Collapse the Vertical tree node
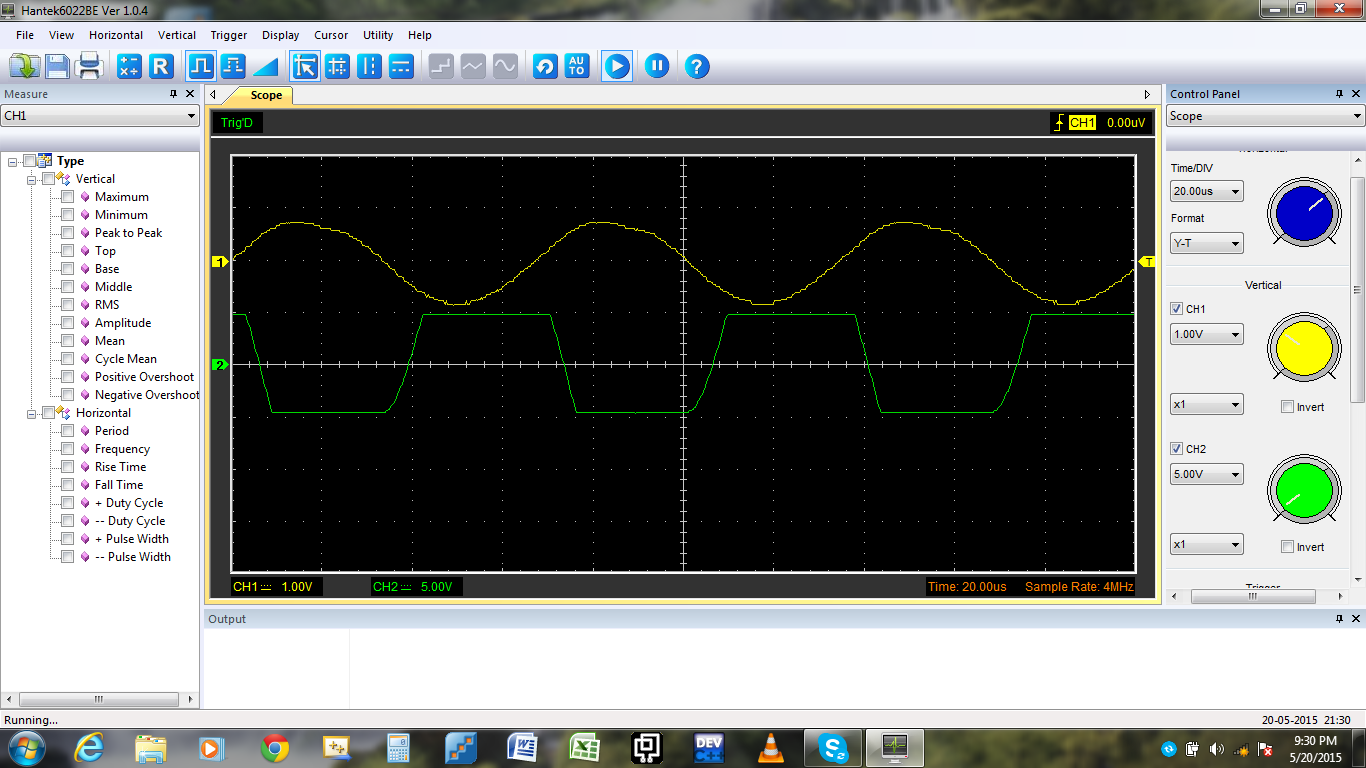 (x=32, y=179)
